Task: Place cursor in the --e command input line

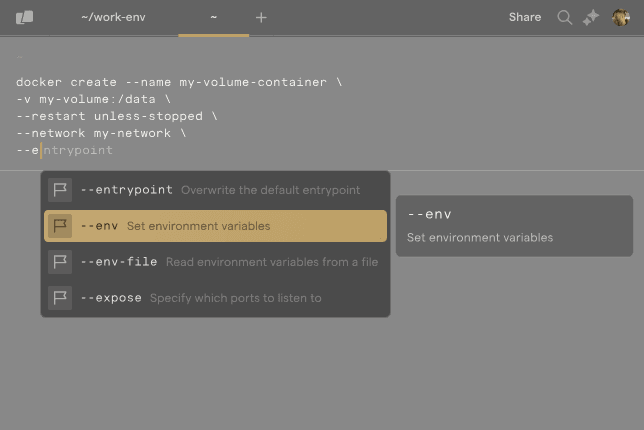Action: pyautogui.click(x=64, y=150)
